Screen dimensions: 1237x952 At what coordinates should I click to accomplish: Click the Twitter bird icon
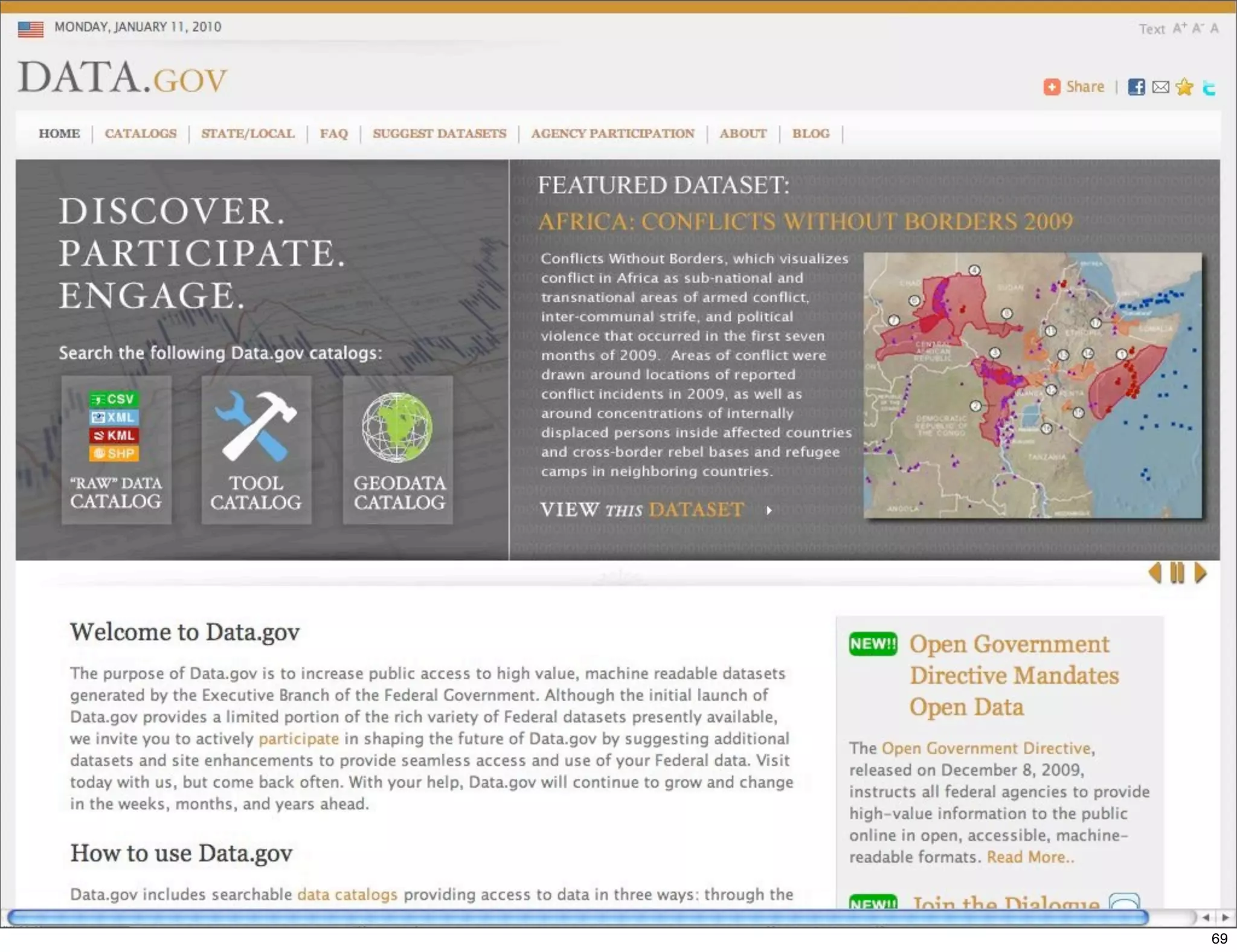pos(1209,88)
